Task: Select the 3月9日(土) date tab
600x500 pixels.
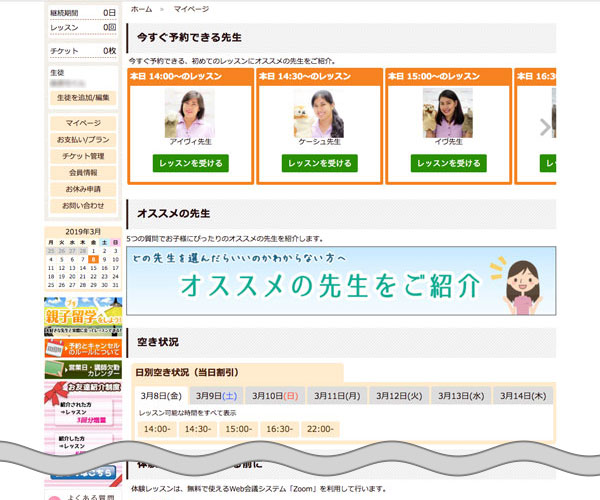Action: click(217, 395)
